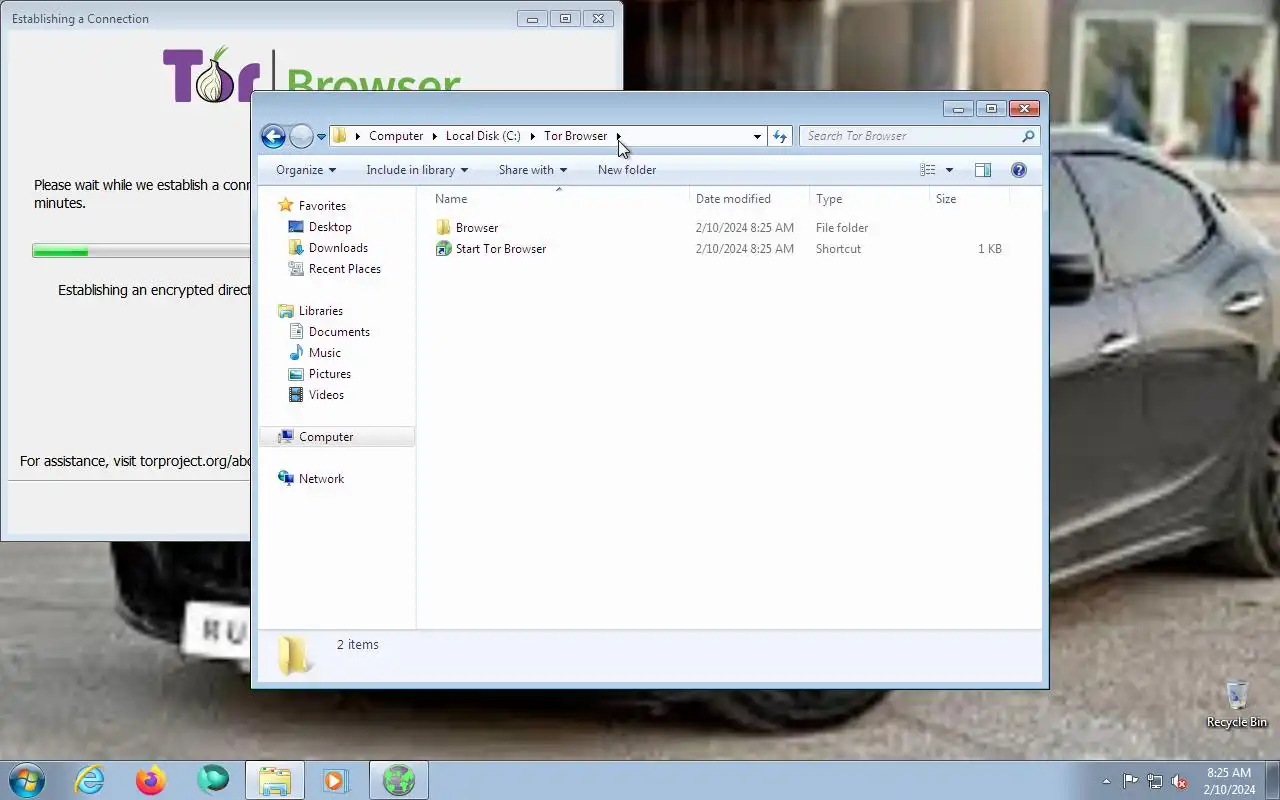Open Explorer help icon
This screenshot has height=800, width=1280.
[x=1019, y=170]
